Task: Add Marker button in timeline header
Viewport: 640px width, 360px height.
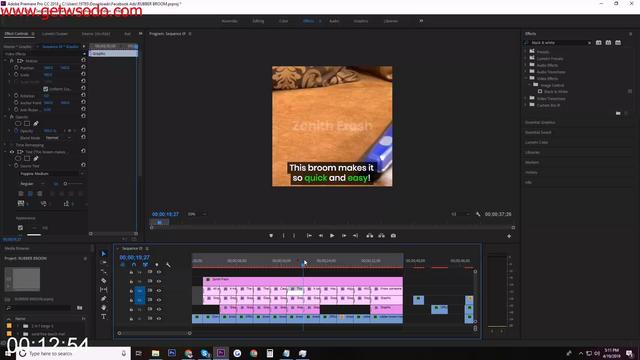Action: (x=157, y=265)
